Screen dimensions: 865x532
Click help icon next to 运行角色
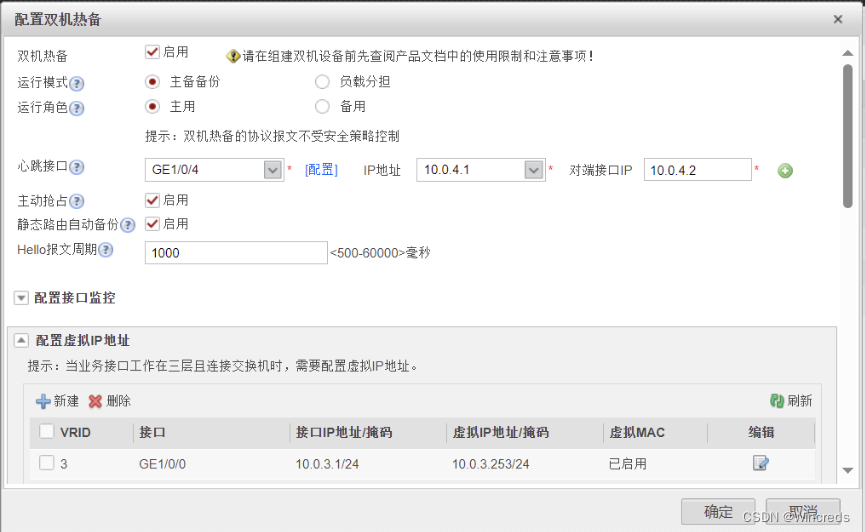point(77,108)
